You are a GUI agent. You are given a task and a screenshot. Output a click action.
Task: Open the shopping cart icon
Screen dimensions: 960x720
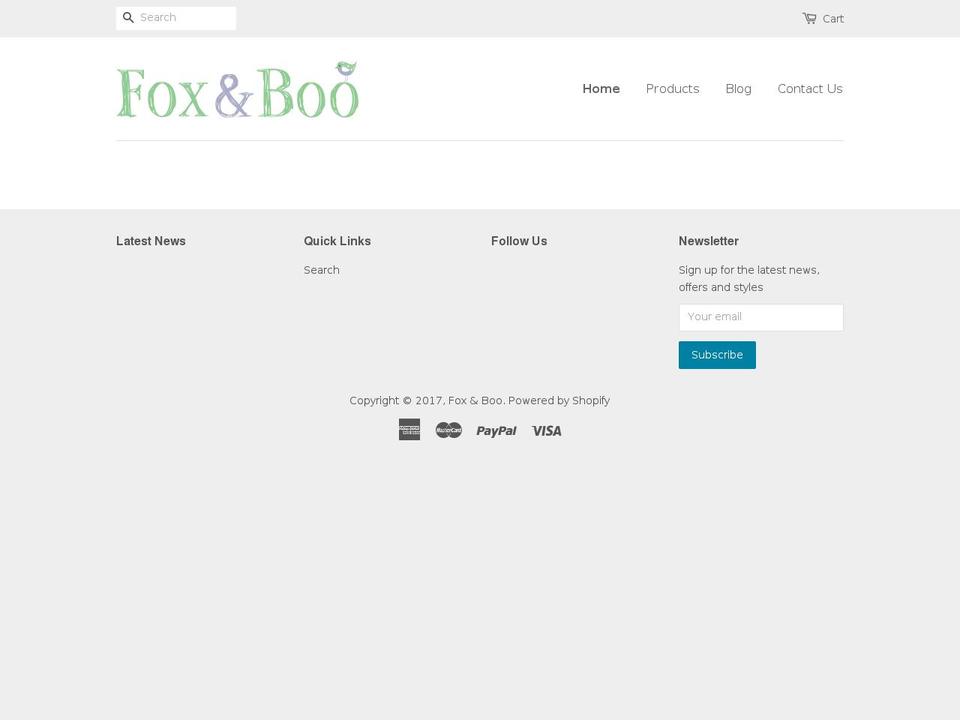pyautogui.click(x=809, y=18)
